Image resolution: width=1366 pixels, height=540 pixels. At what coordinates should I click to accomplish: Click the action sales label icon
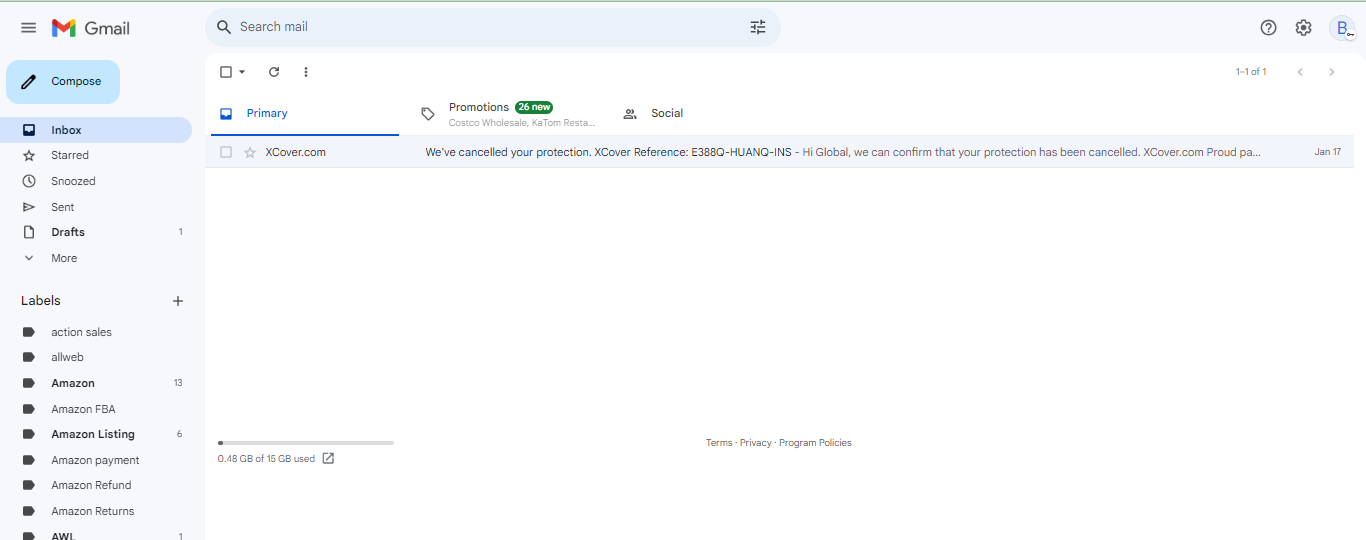click(x=29, y=332)
